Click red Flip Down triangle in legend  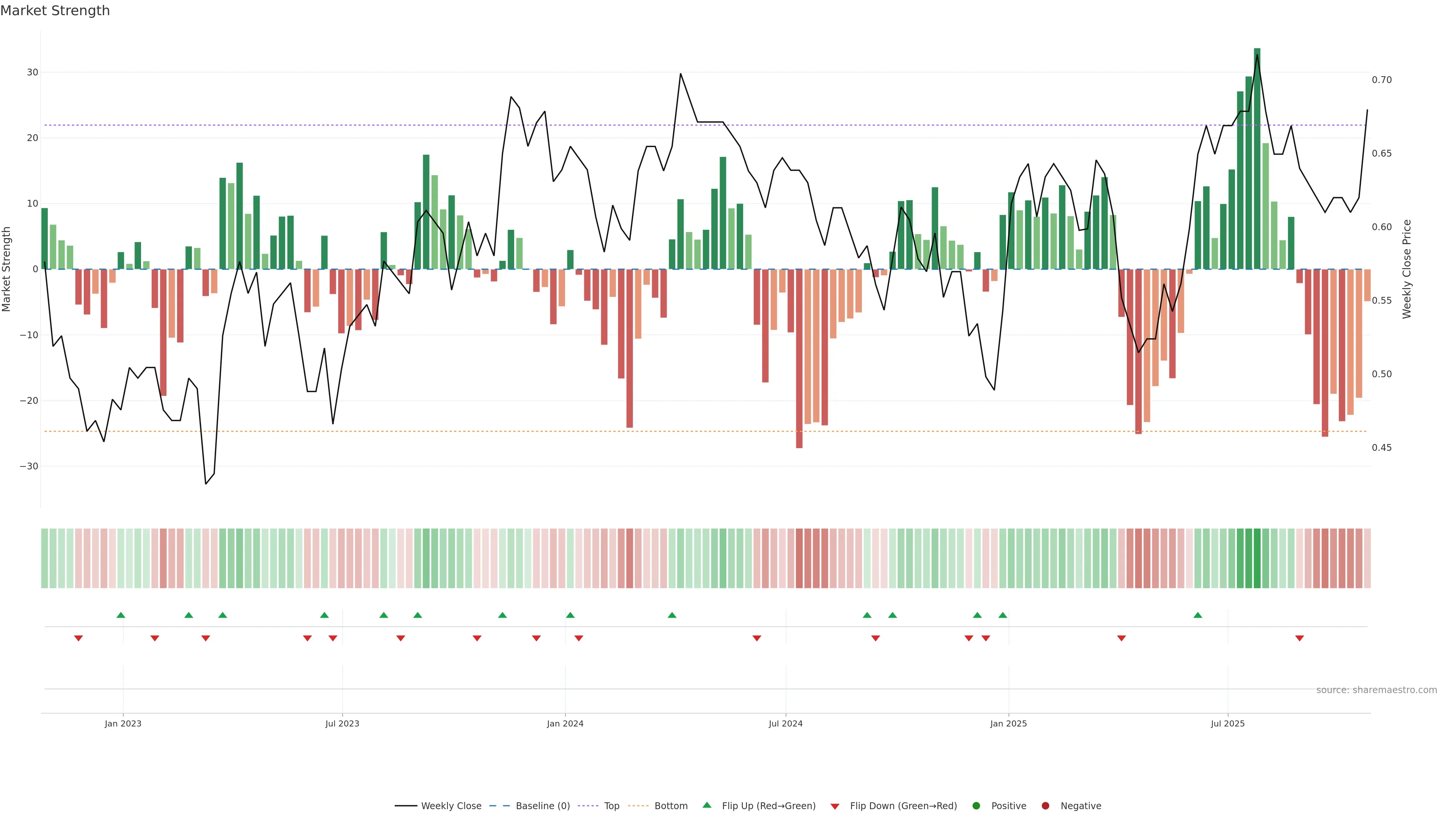[x=835, y=806]
